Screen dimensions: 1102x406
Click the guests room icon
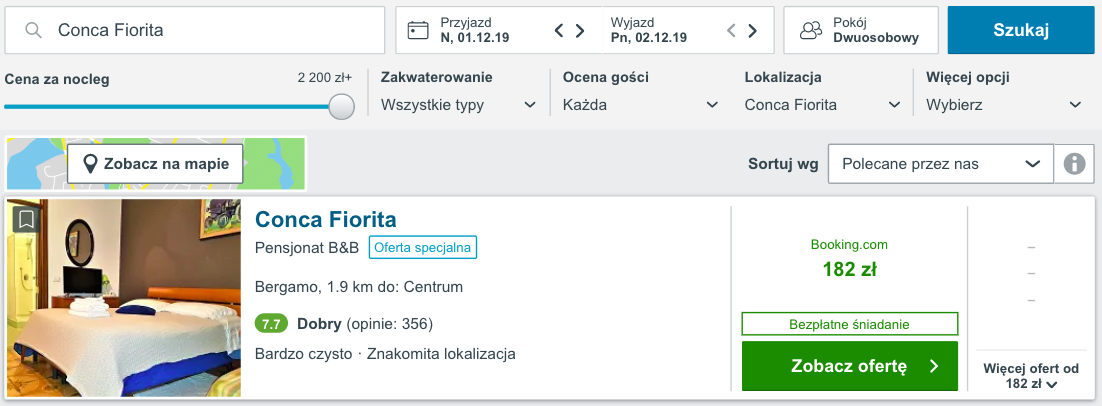click(811, 30)
